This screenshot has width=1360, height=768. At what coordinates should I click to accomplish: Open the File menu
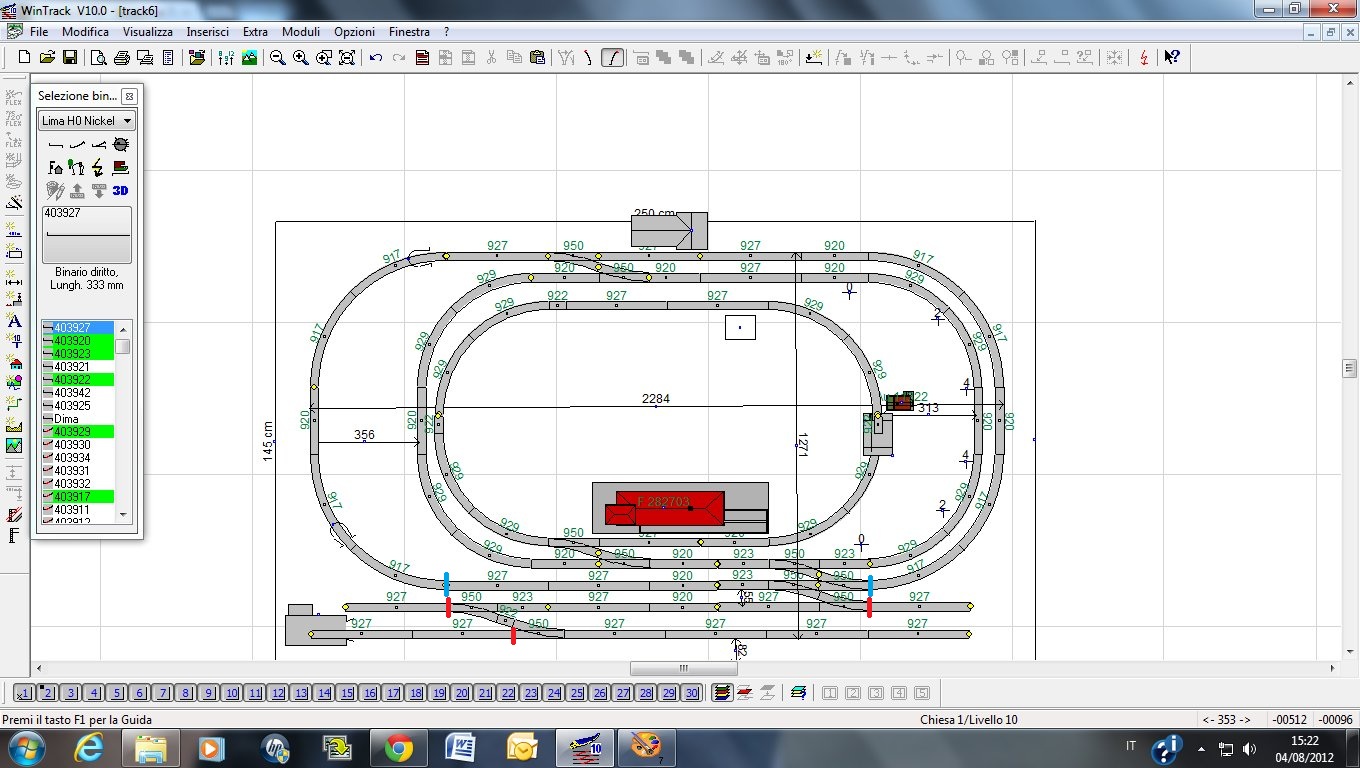[x=39, y=32]
